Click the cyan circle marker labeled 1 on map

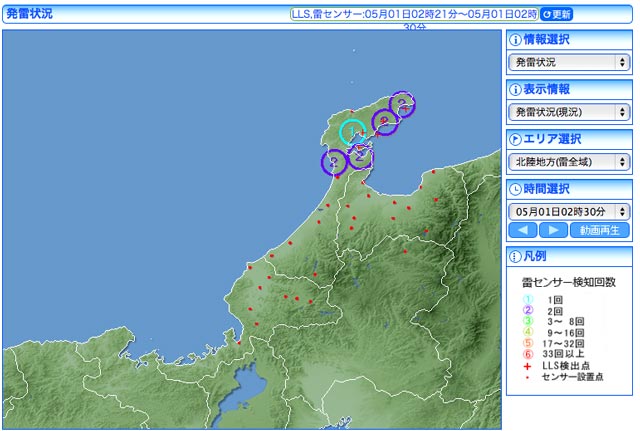(x=352, y=132)
